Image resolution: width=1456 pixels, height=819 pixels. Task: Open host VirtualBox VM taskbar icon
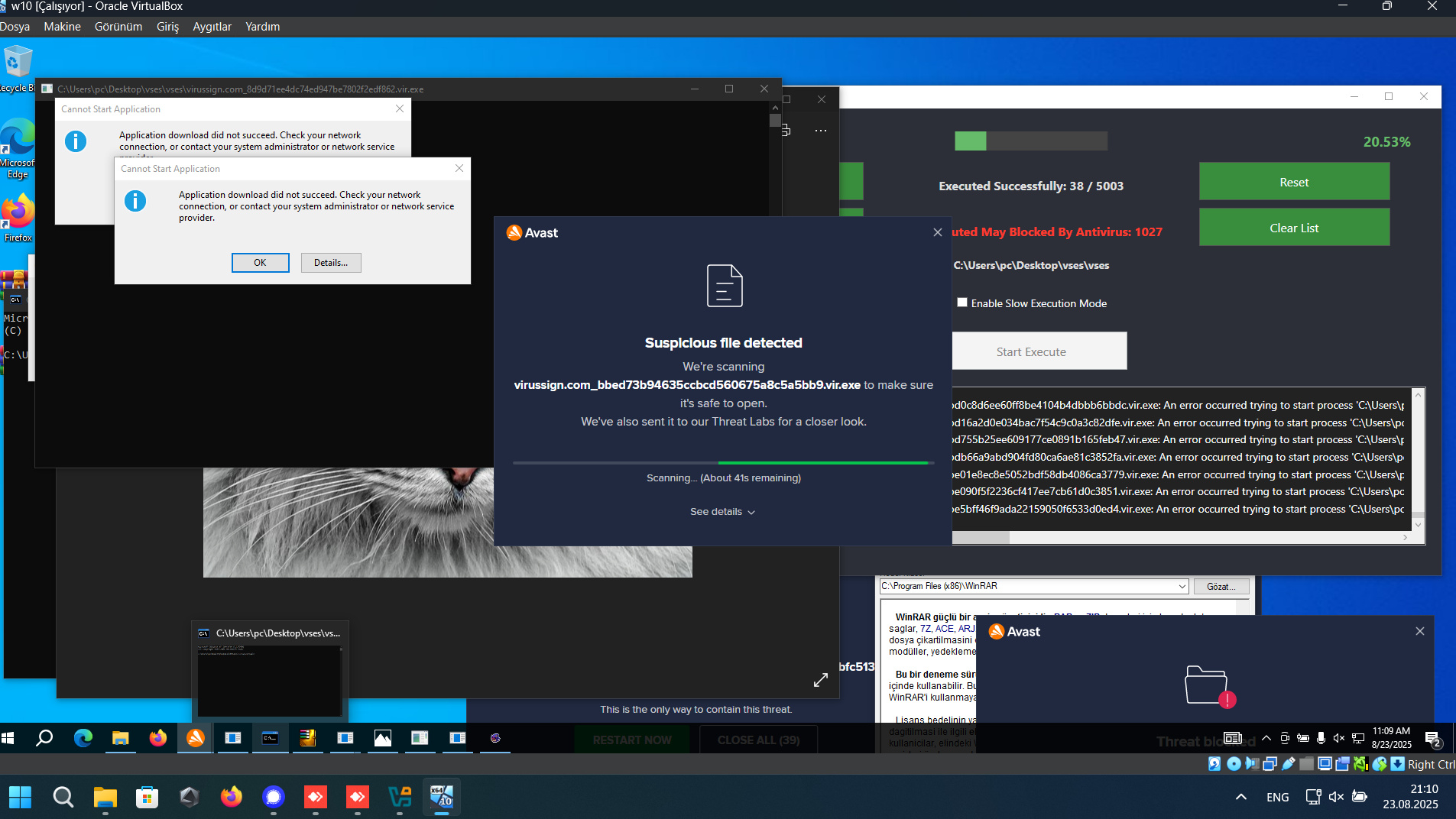click(442, 798)
